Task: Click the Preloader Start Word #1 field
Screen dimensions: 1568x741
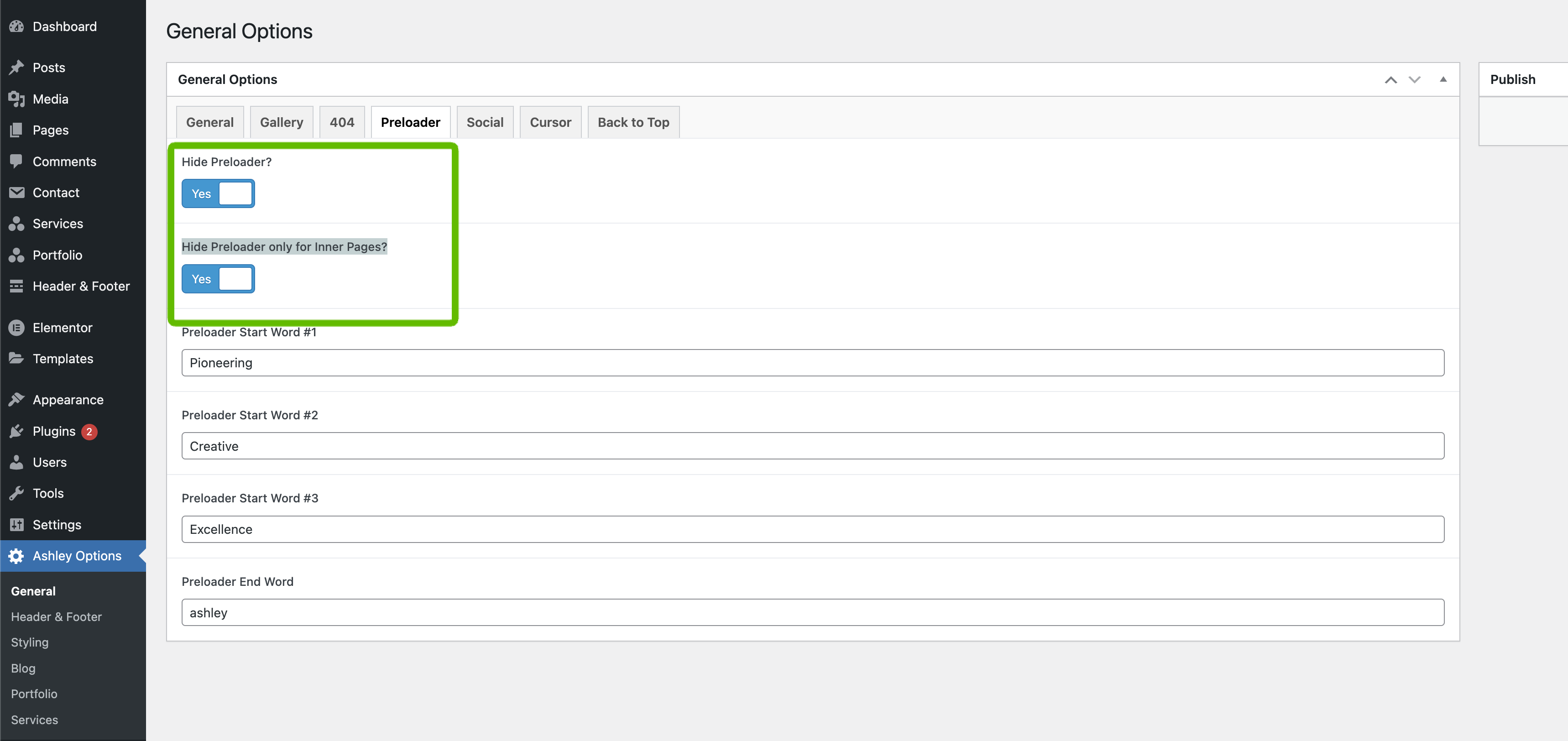Action: point(813,363)
